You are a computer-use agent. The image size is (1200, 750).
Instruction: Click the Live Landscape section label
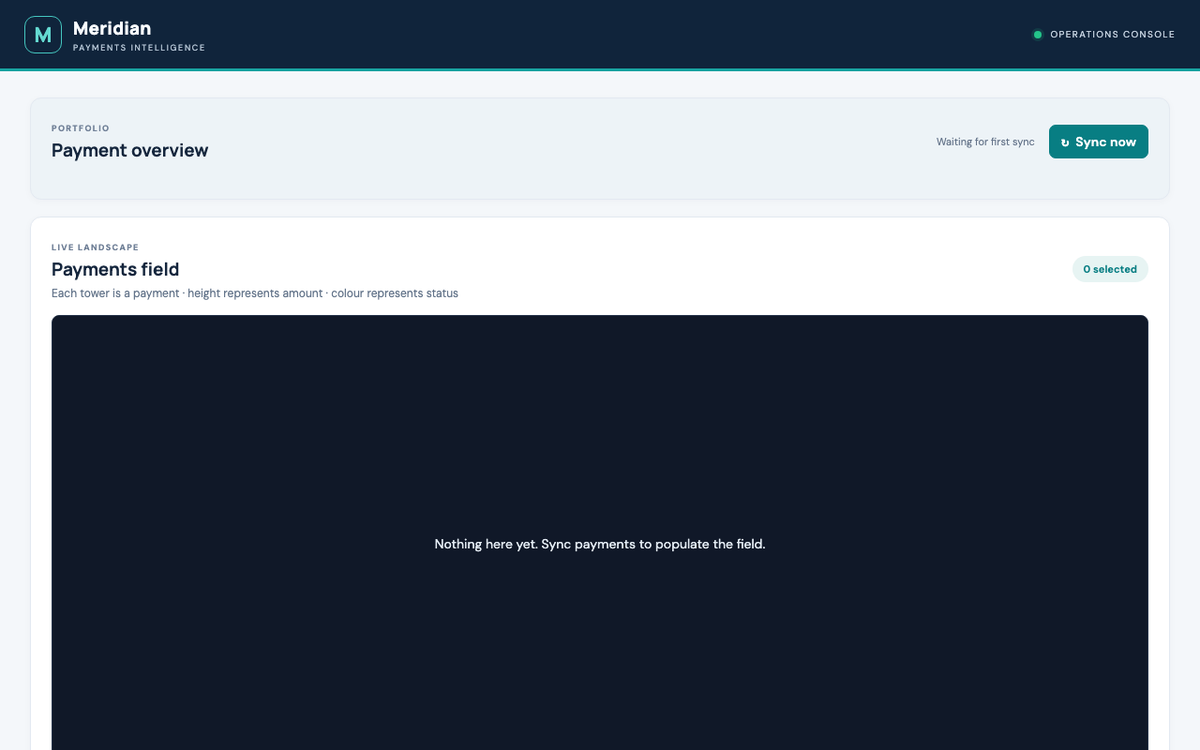[95, 247]
